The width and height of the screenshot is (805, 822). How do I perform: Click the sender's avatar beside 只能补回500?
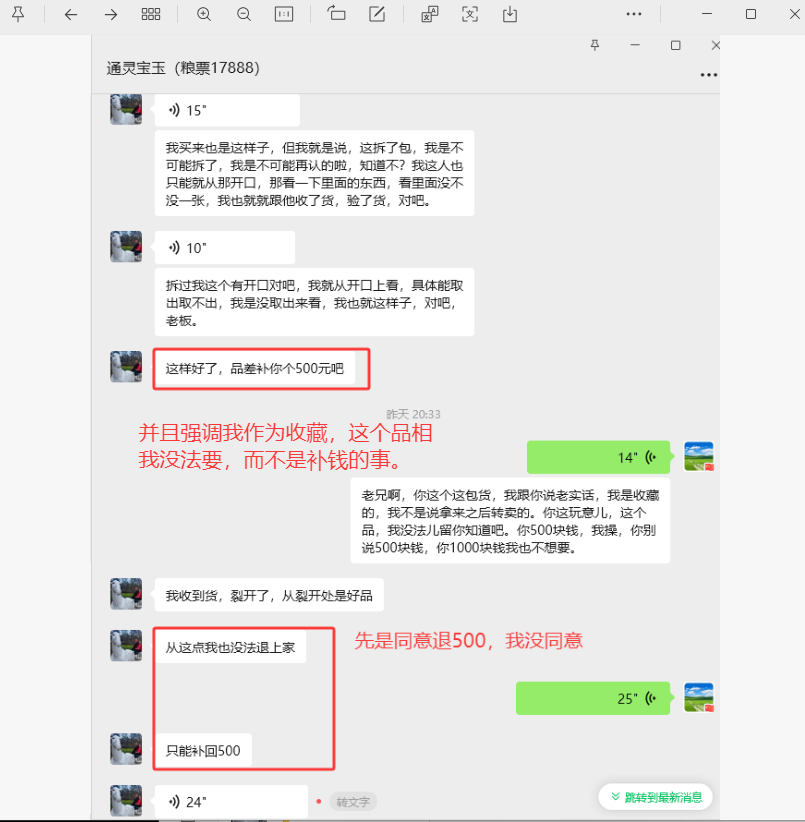(x=126, y=749)
